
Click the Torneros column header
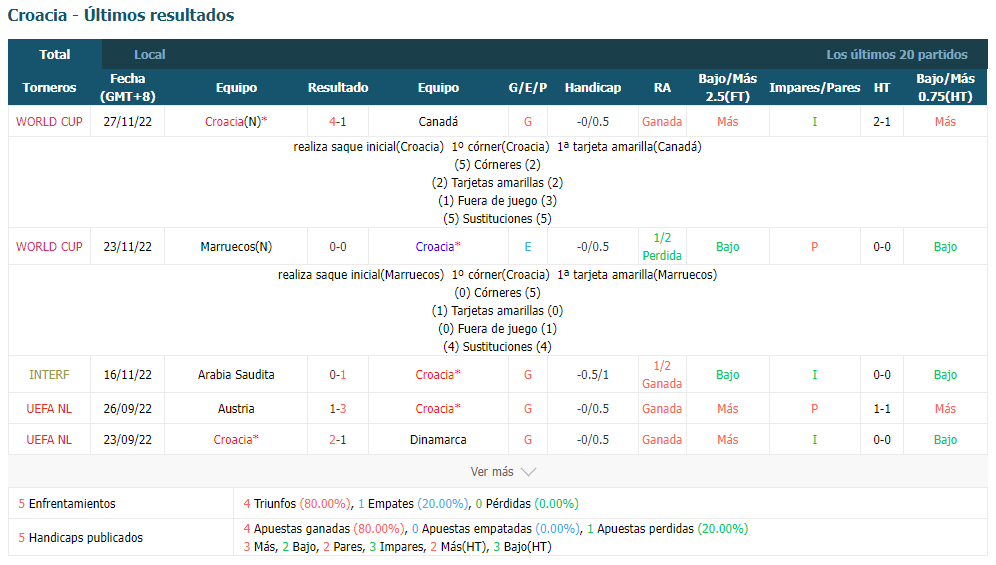(49, 88)
